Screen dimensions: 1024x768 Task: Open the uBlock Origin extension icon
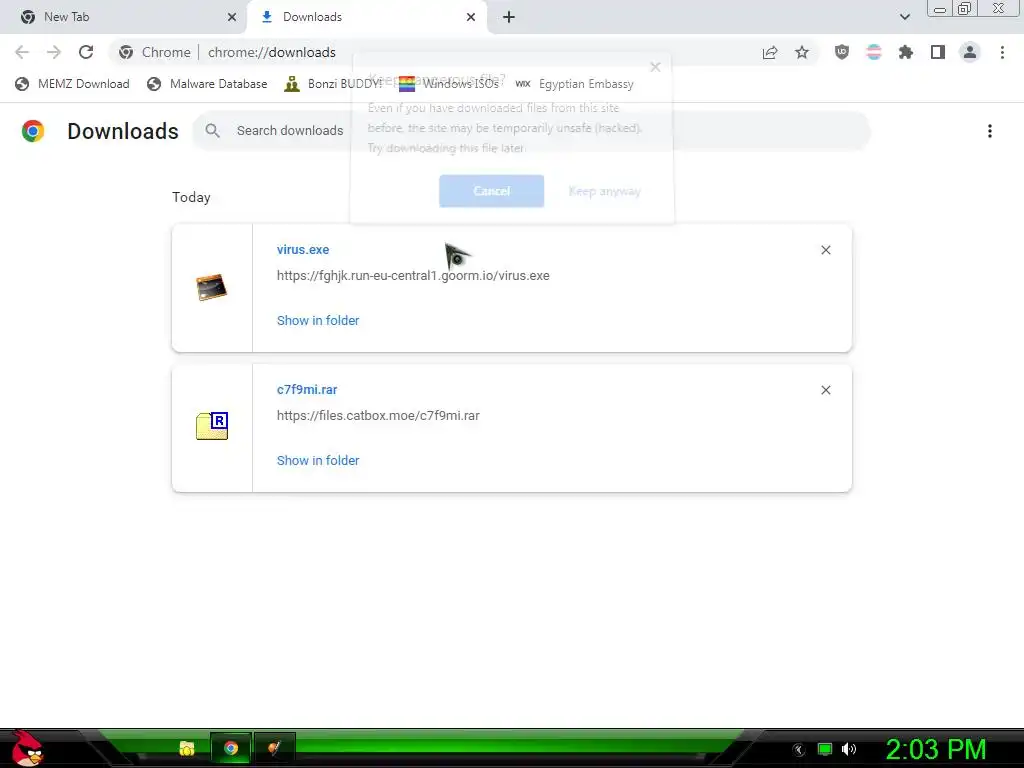pyautogui.click(x=842, y=52)
